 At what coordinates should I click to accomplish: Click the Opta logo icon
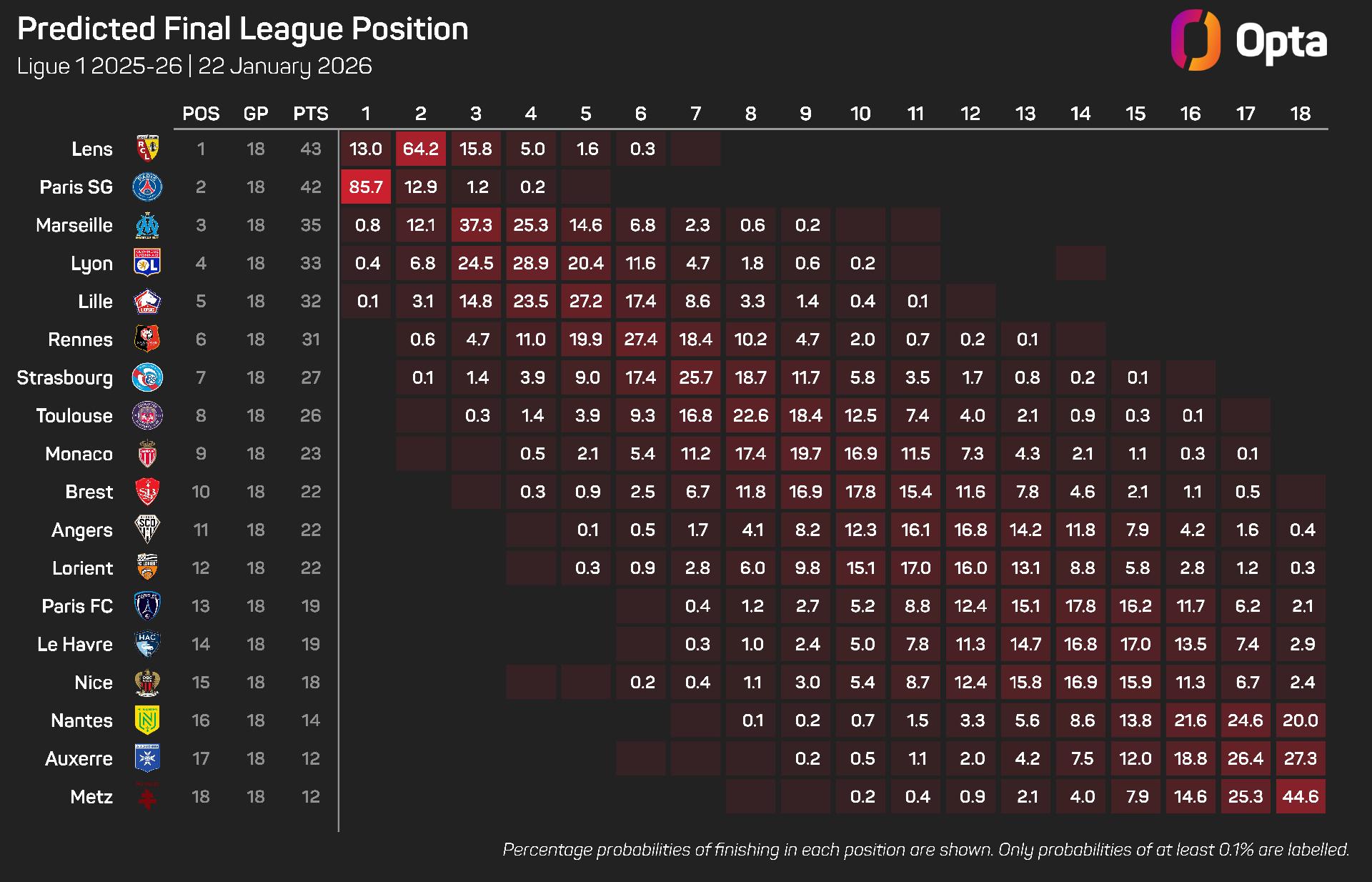pyautogui.click(x=1195, y=40)
